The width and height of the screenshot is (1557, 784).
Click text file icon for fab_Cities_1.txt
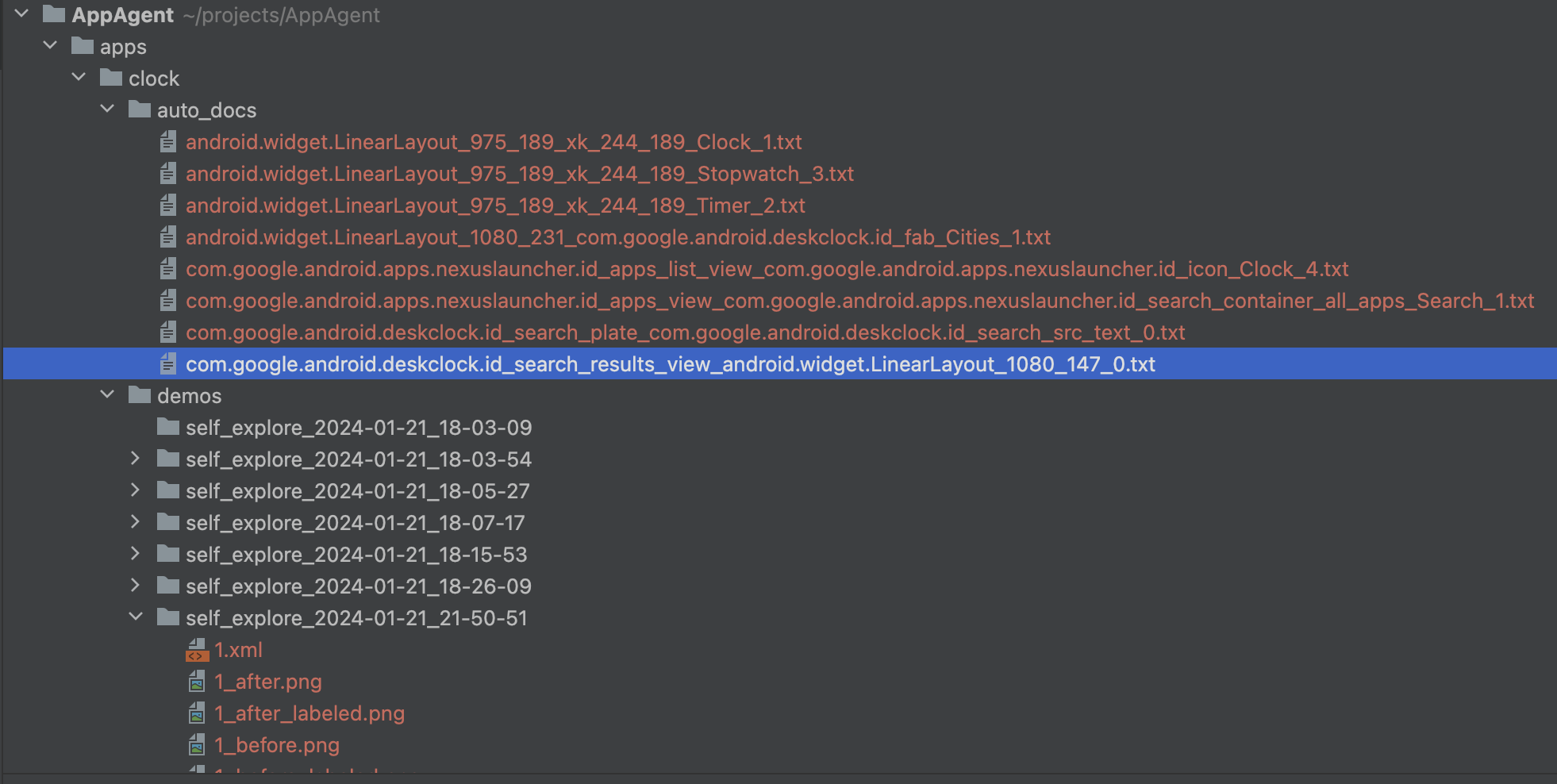pos(168,236)
